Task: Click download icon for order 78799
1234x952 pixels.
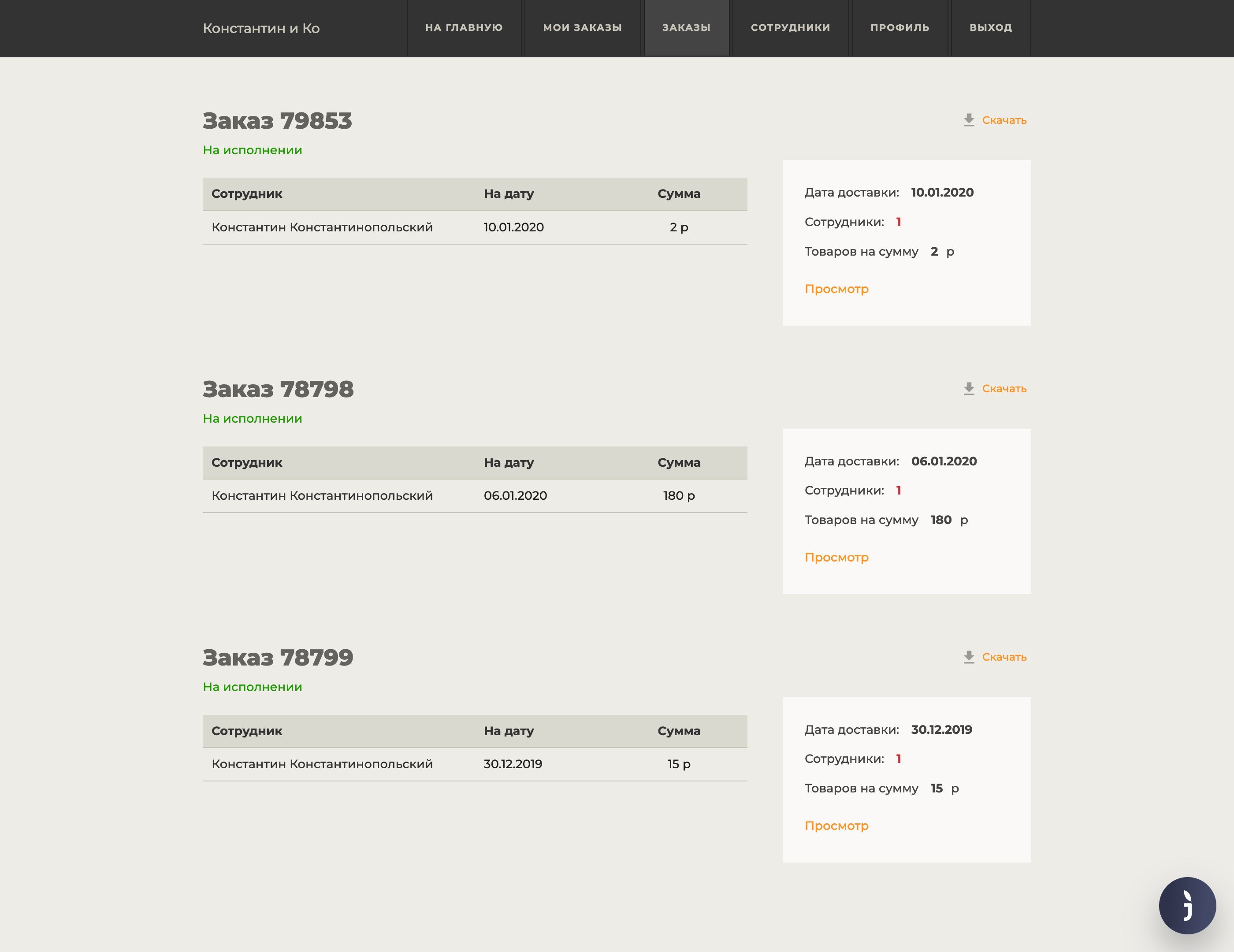Action: (x=968, y=657)
